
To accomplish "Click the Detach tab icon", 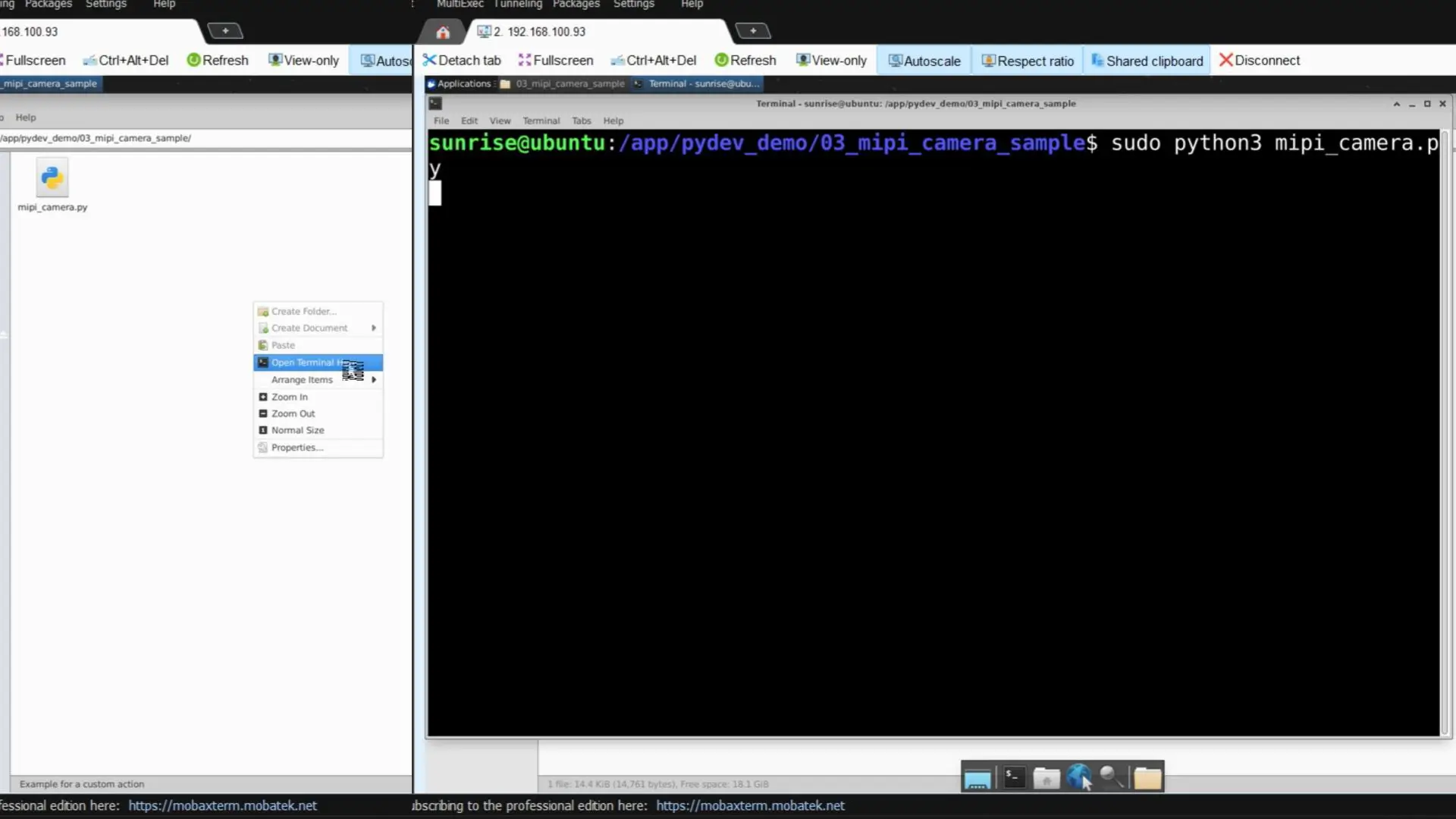I will point(430,60).
